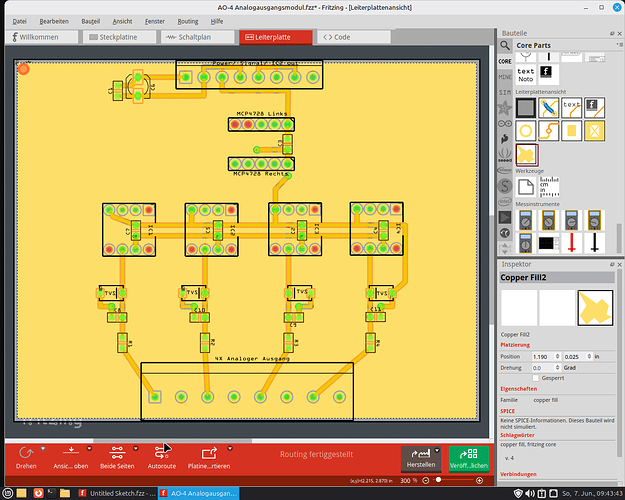The image size is (625, 500).
Task: Switch to the Steckplatine tab
Action: [x=119, y=37]
